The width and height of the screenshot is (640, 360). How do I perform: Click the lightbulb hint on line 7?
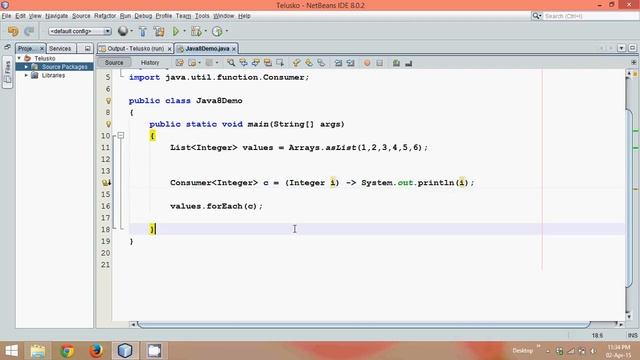[x=108, y=100]
